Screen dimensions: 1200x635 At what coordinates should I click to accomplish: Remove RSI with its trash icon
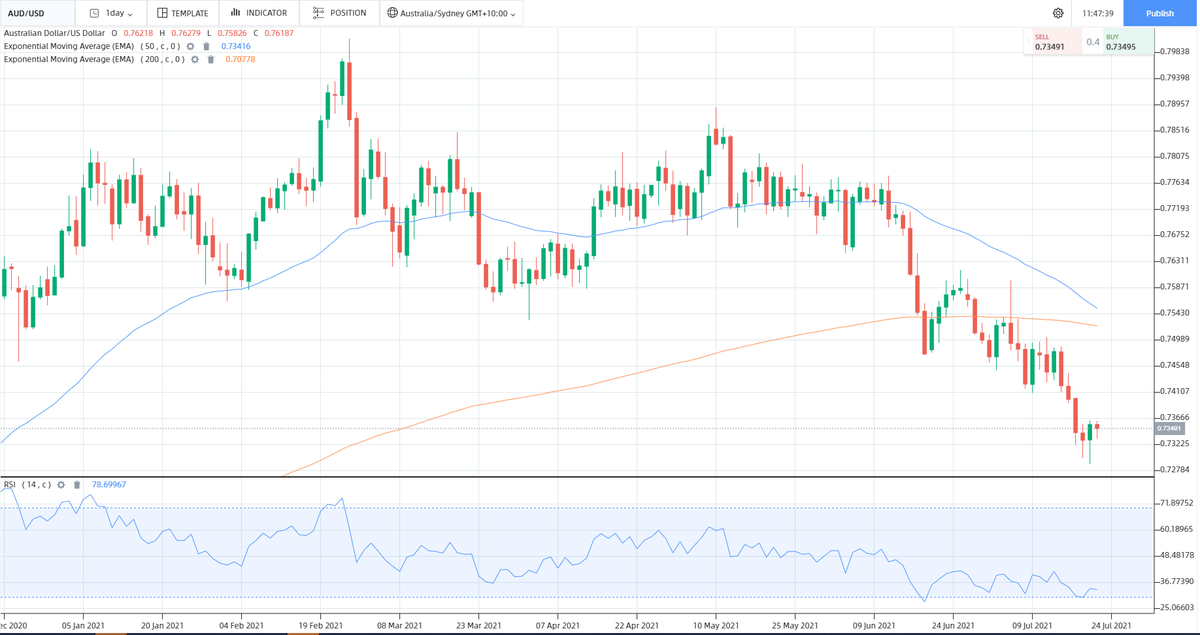click(x=77, y=484)
